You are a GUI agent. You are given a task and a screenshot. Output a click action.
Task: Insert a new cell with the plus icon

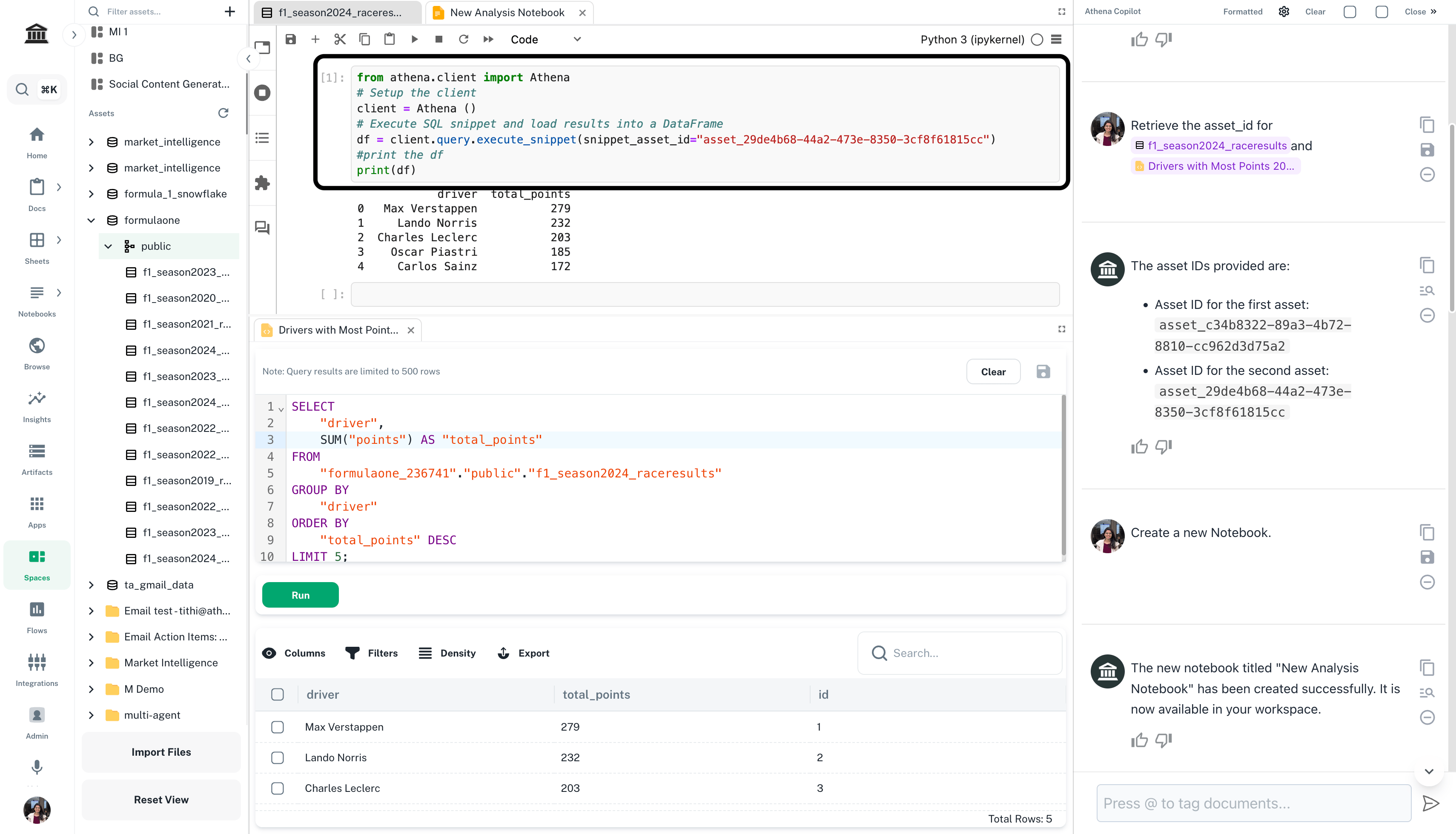pos(315,39)
